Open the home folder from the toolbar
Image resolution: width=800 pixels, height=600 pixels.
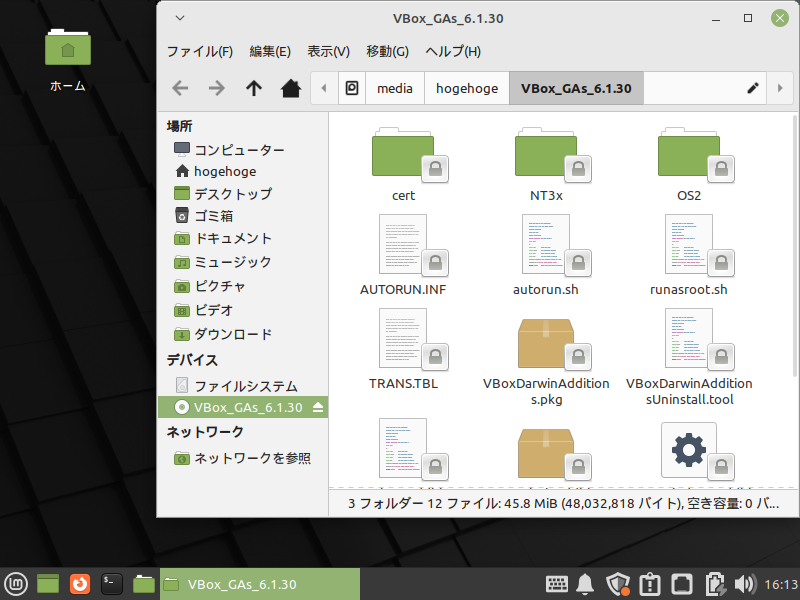tap(291, 88)
